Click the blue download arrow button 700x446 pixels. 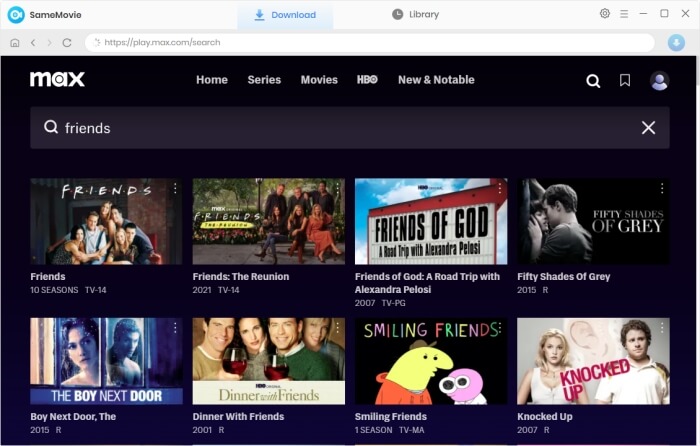coord(676,42)
